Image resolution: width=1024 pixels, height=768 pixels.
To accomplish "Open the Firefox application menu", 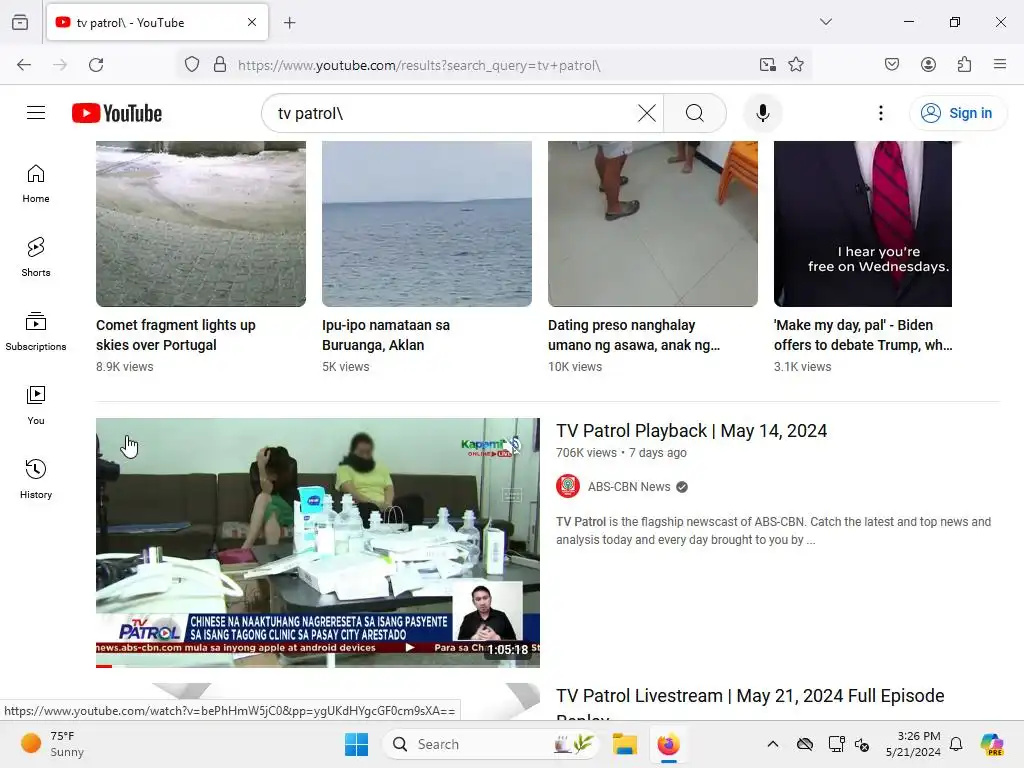I will click(x=1000, y=64).
